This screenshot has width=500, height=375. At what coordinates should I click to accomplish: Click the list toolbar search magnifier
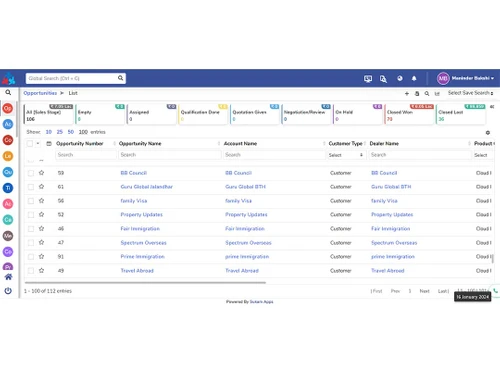click(x=427, y=94)
